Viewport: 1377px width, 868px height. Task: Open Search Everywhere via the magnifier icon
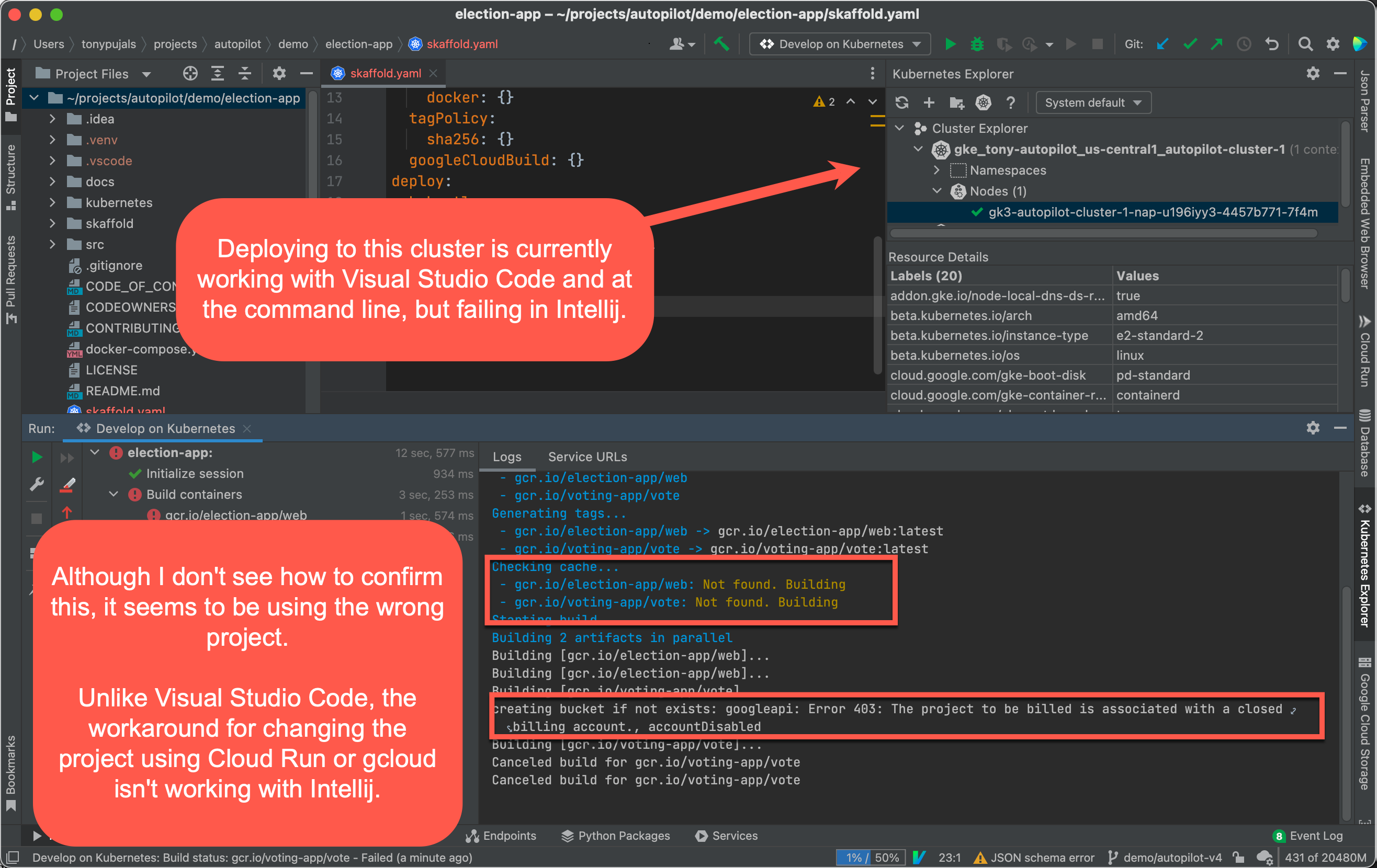point(1305,44)
